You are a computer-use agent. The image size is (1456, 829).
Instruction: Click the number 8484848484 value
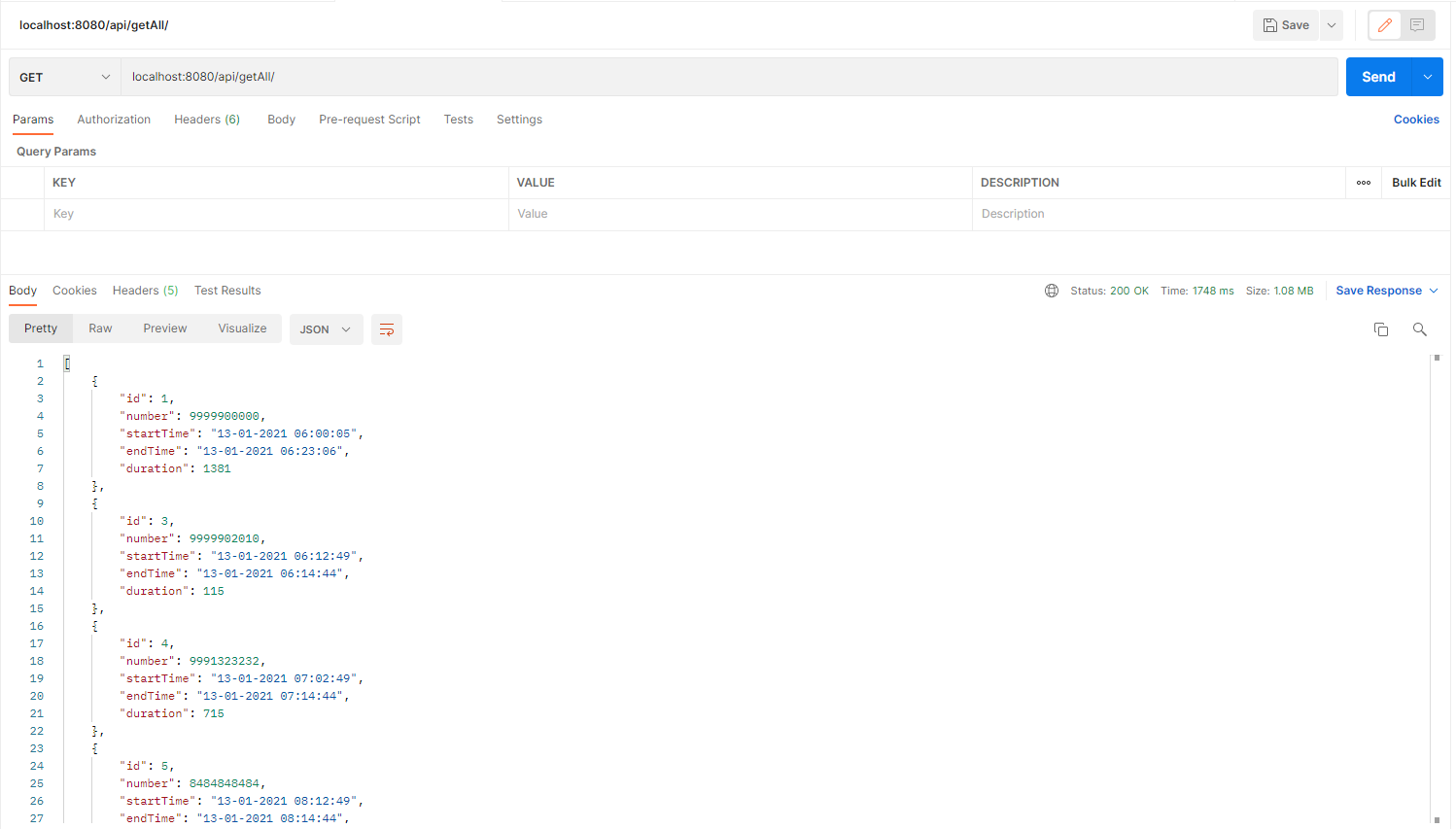click(225, 783)
